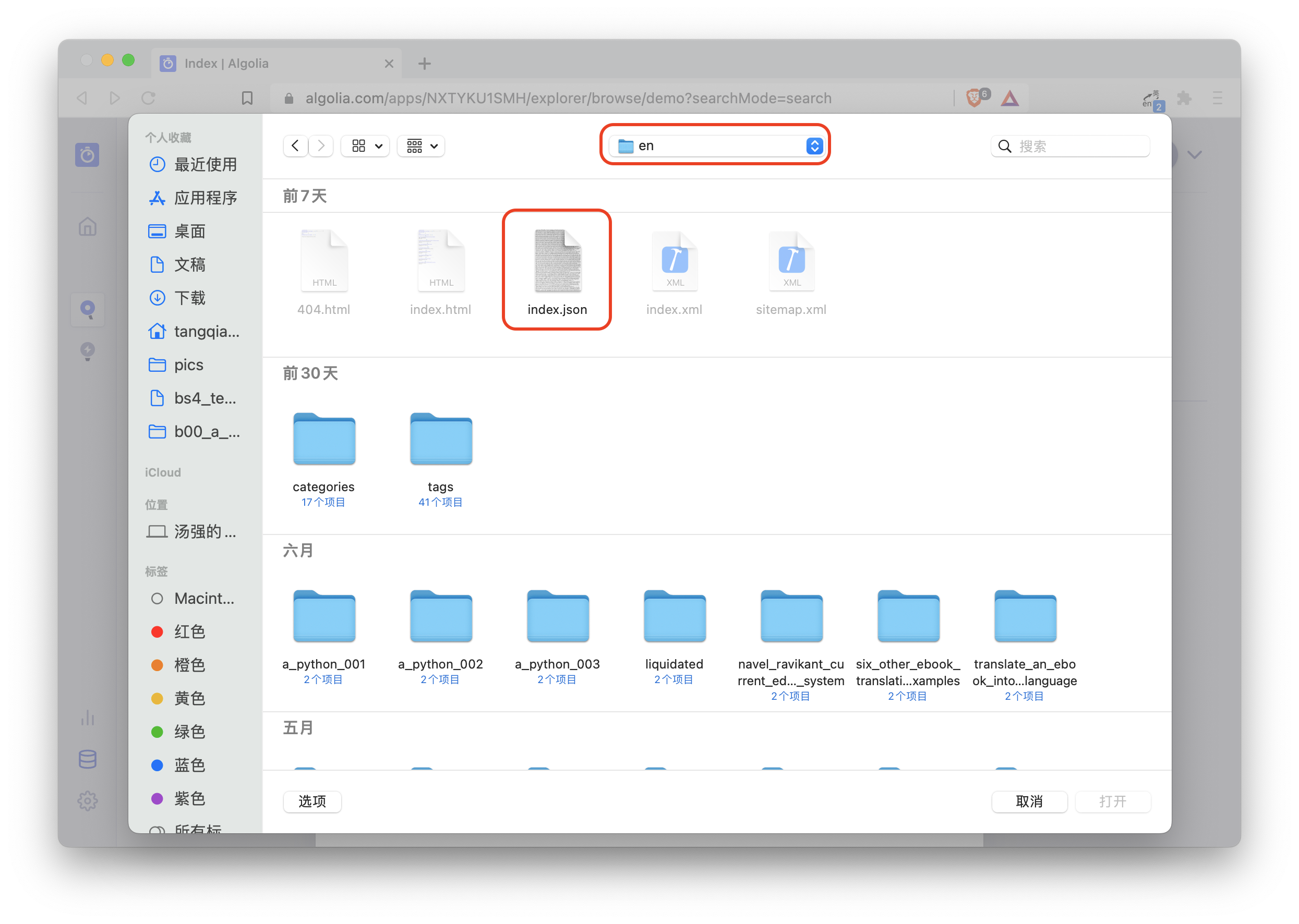Open the view style dropdown
This screenshot has width=1299, height=924.
(x=365, y=145)
